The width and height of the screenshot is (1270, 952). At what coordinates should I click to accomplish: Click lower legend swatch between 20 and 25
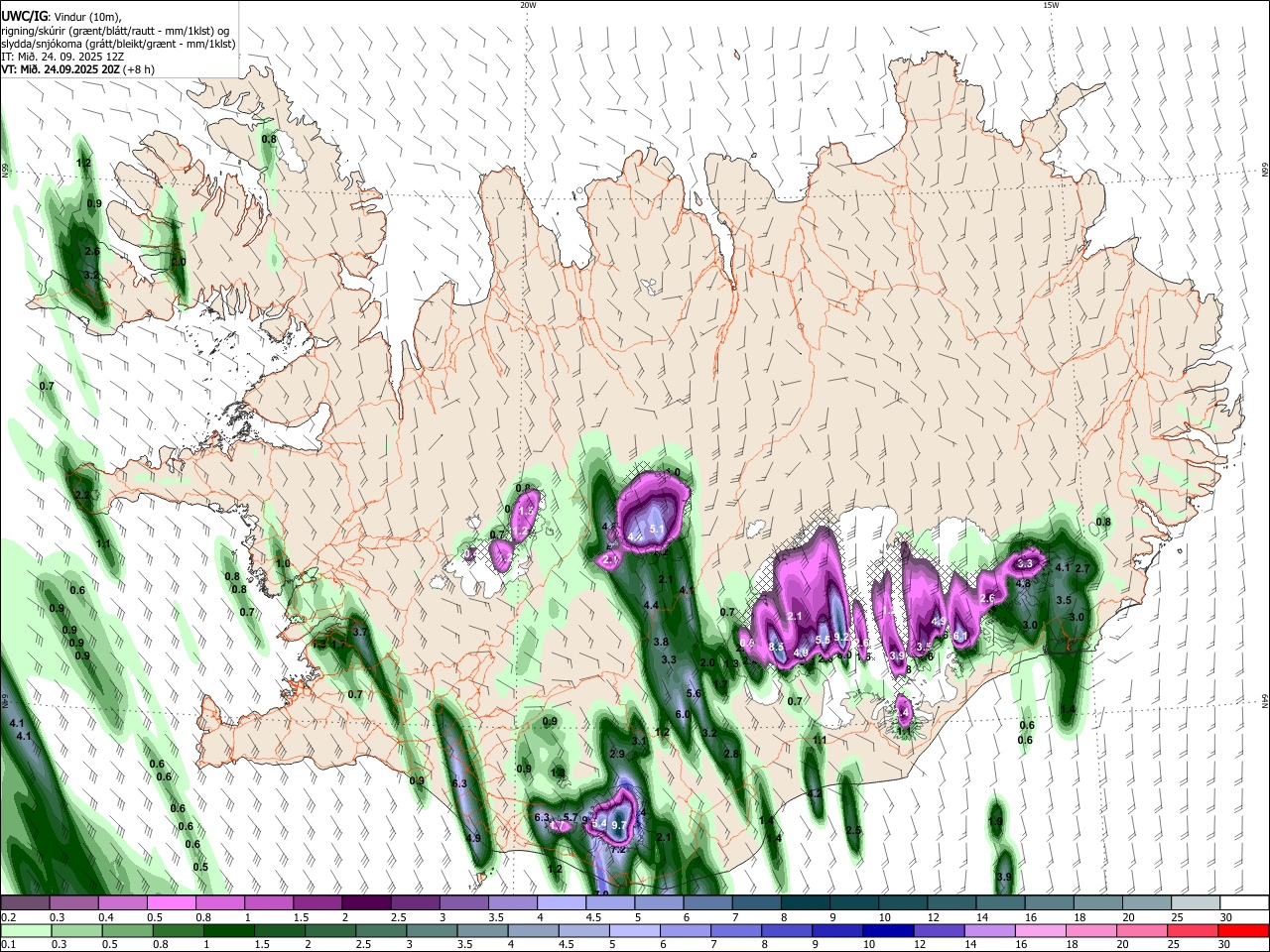pyautogui.click(x=1142, y=930)
